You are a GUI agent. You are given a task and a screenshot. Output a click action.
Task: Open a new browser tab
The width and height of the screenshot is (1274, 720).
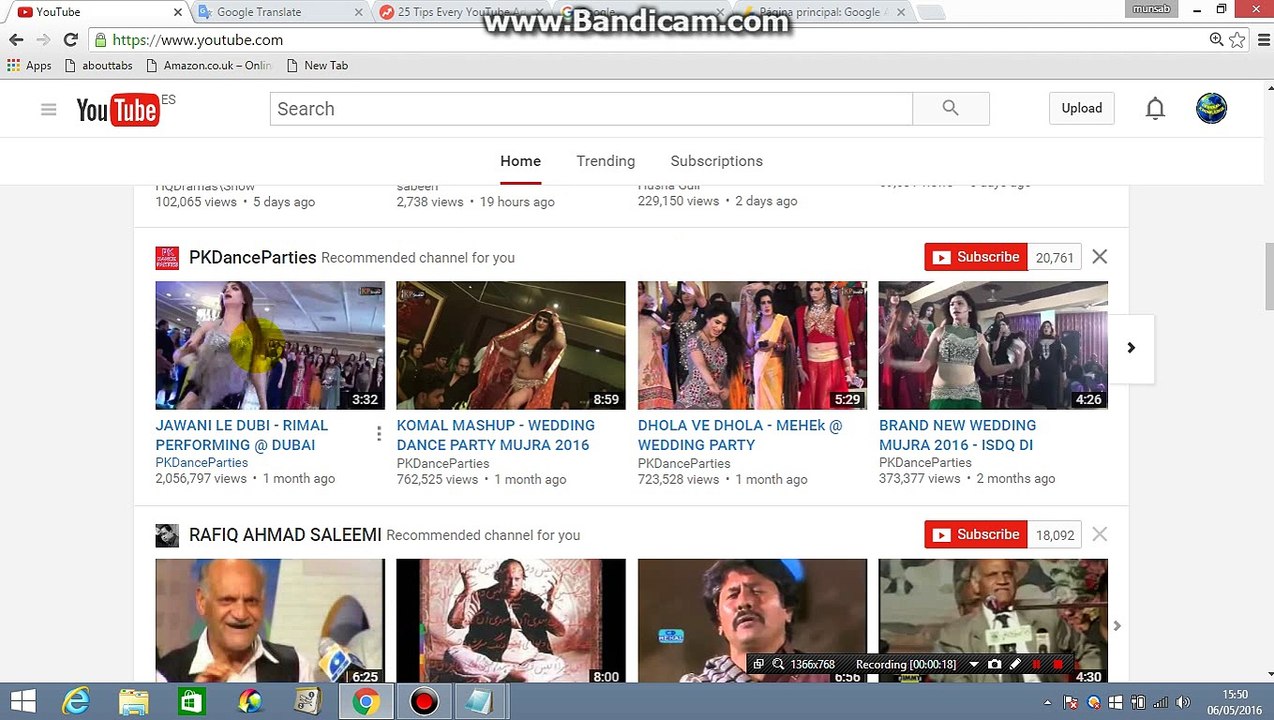point(930,12)
